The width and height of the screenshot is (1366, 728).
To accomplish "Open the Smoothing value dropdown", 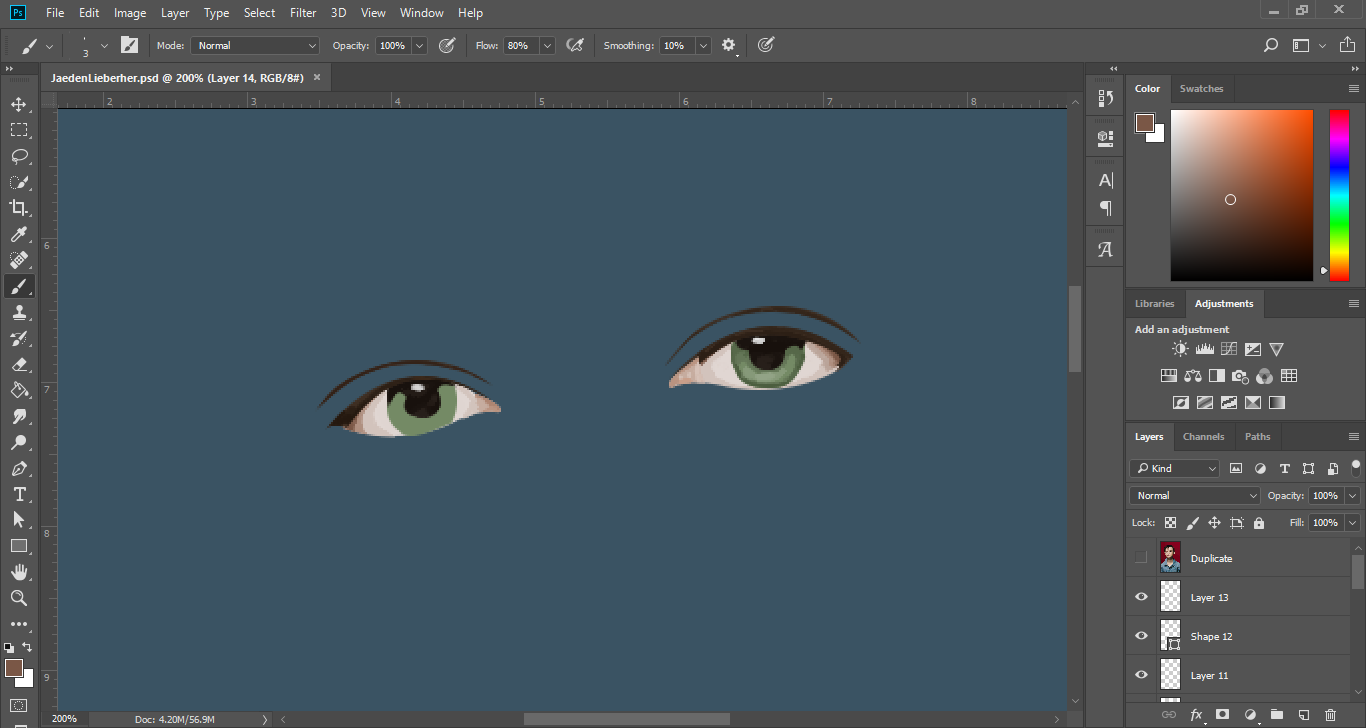I will click(703, 45).
